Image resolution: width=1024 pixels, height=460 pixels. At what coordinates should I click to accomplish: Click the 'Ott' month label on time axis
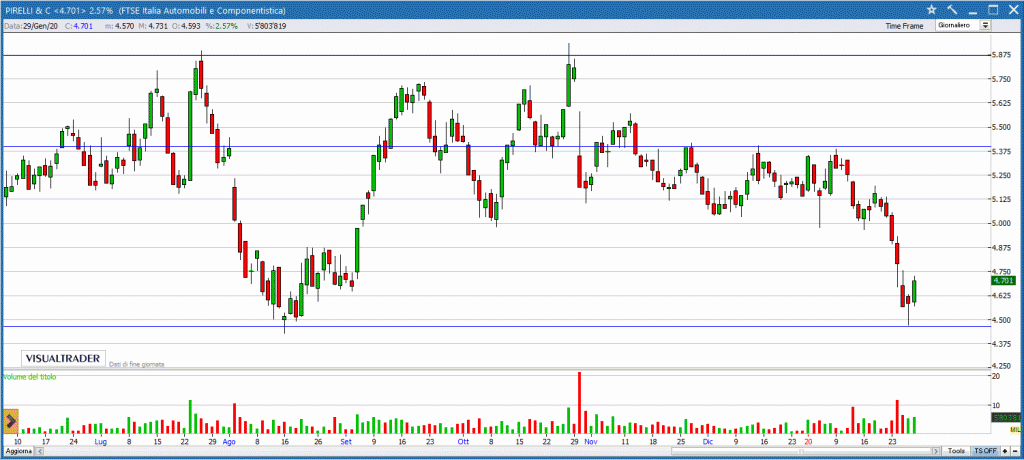pos(463,442)
